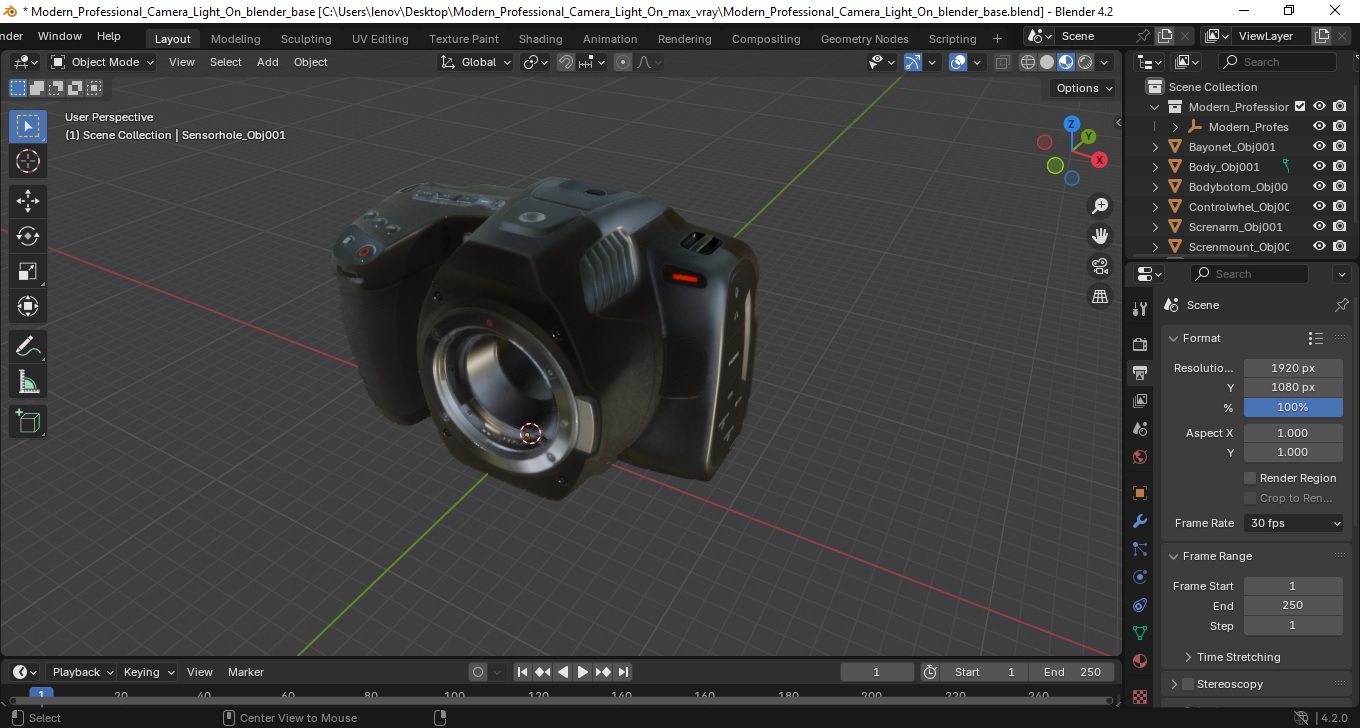This screenshot has width=1360, height=728.
Task: Collapse the Frame Range panel
Action: pos(1174,556)
